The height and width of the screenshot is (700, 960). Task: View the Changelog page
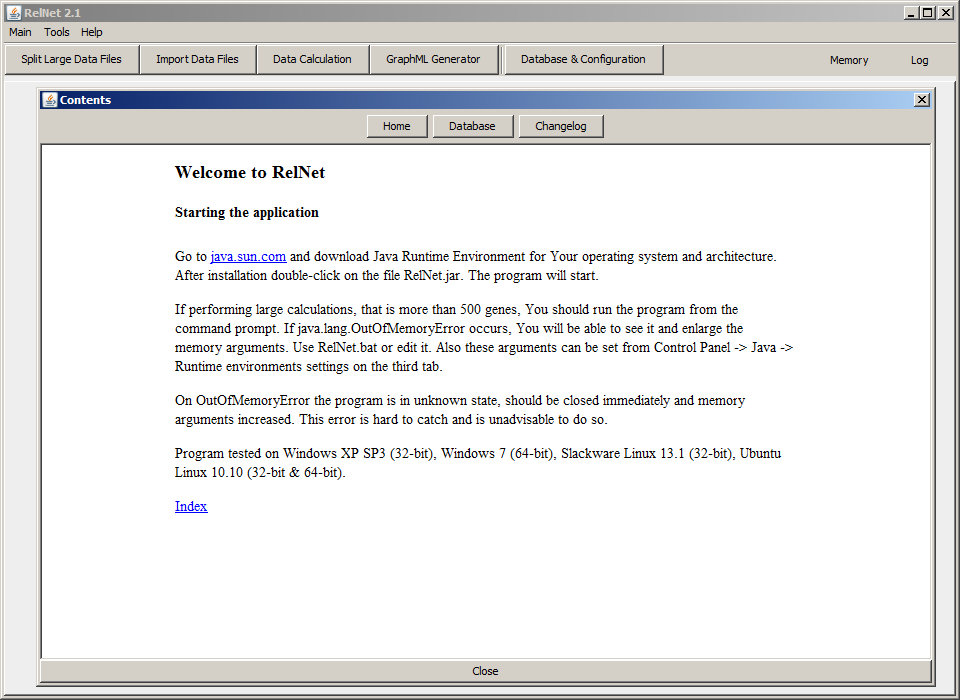point(561,126)
